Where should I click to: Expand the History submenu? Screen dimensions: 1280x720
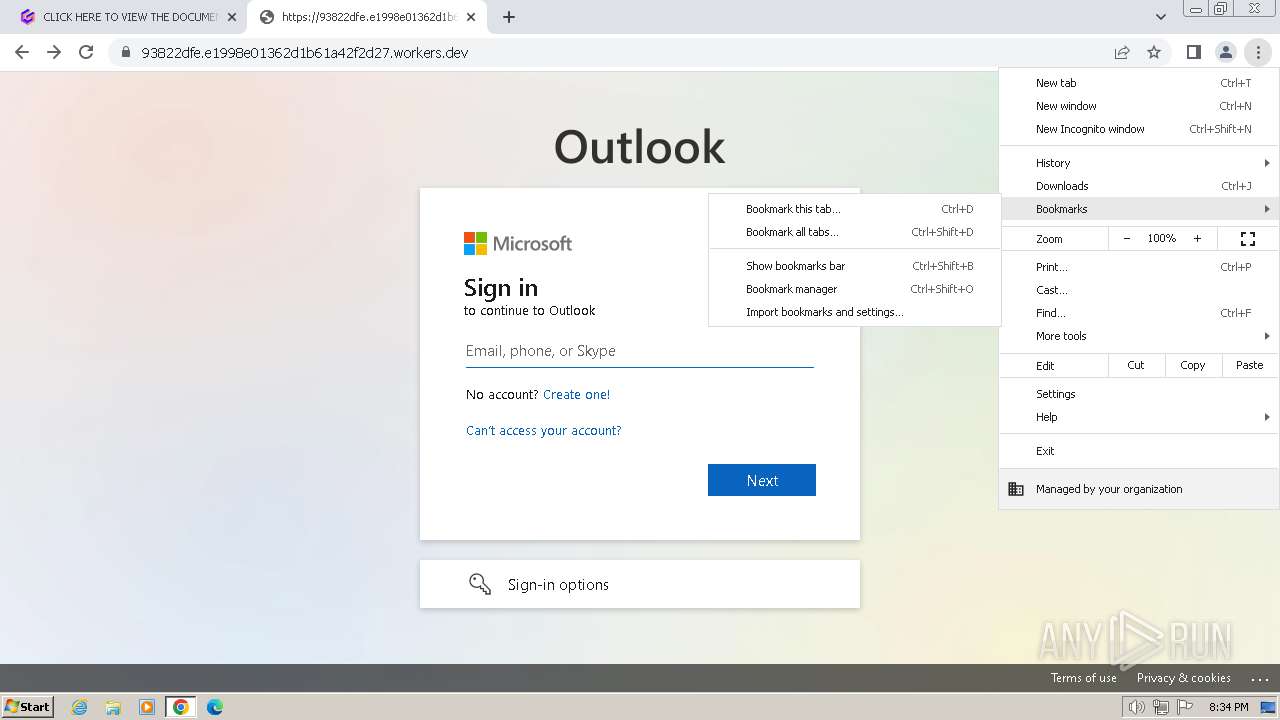1139,163
